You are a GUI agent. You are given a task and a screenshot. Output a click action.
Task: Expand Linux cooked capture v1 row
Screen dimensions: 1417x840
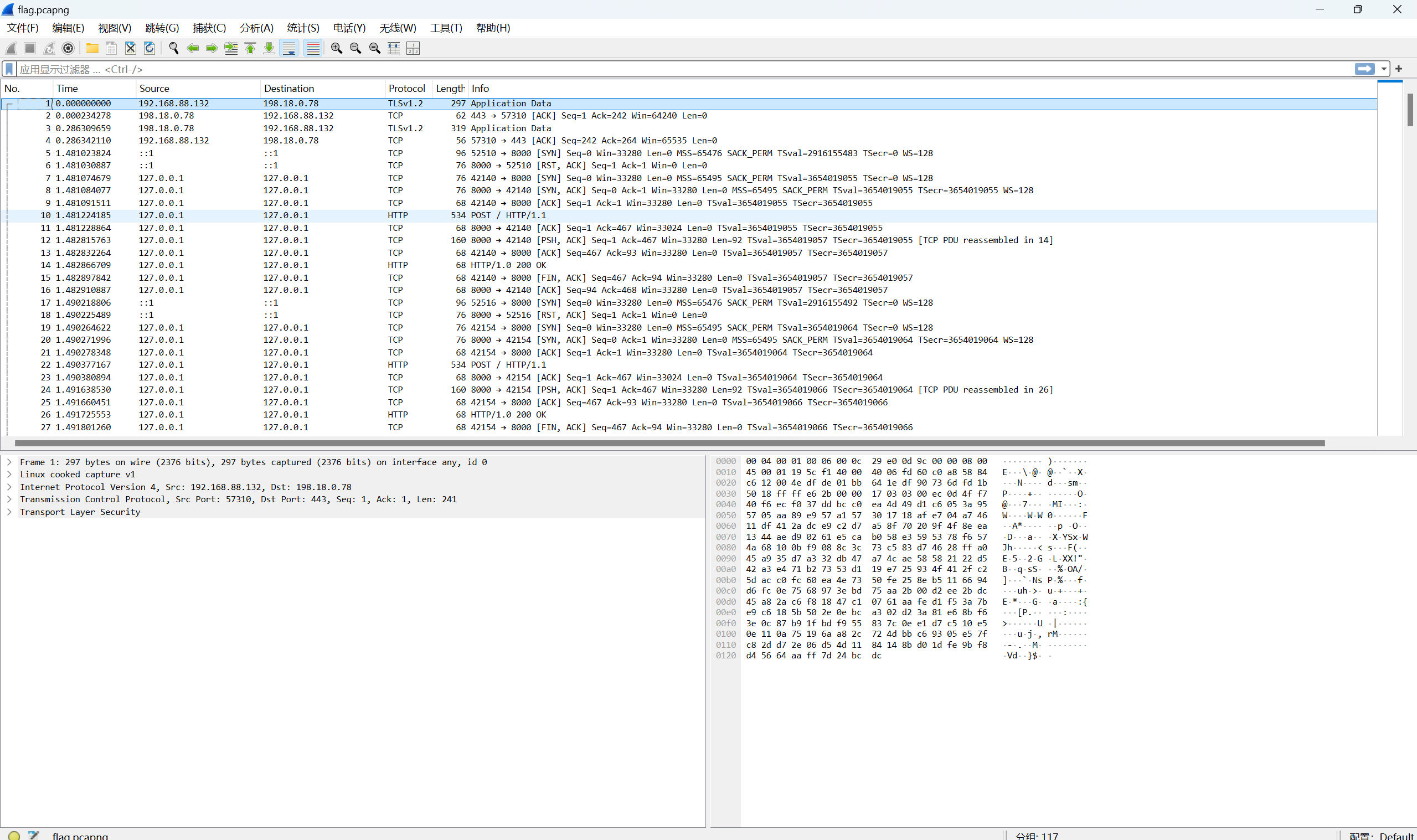click(x=9, y=475)
